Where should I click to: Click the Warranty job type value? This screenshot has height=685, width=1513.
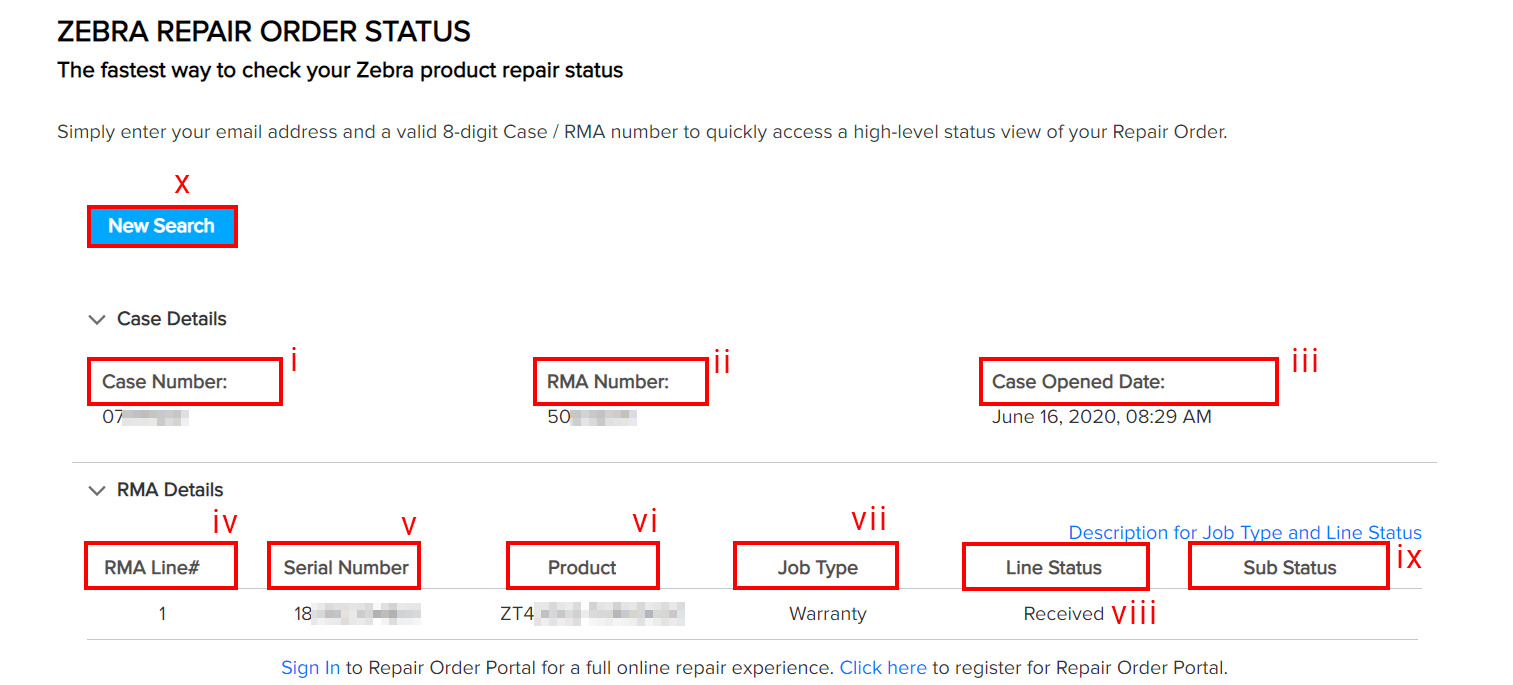click(x=828, y=613)
